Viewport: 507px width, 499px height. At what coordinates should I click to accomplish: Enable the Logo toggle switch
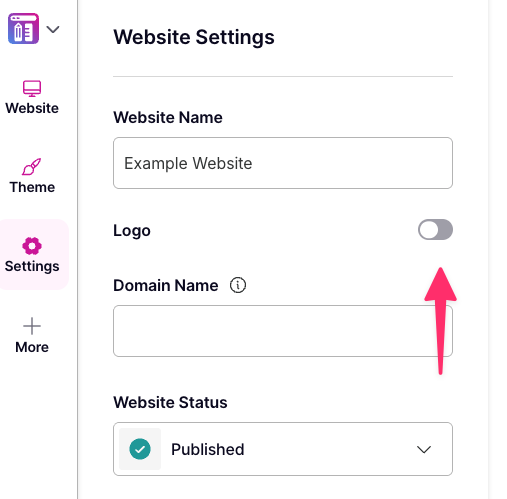click(x=435, y=229)
